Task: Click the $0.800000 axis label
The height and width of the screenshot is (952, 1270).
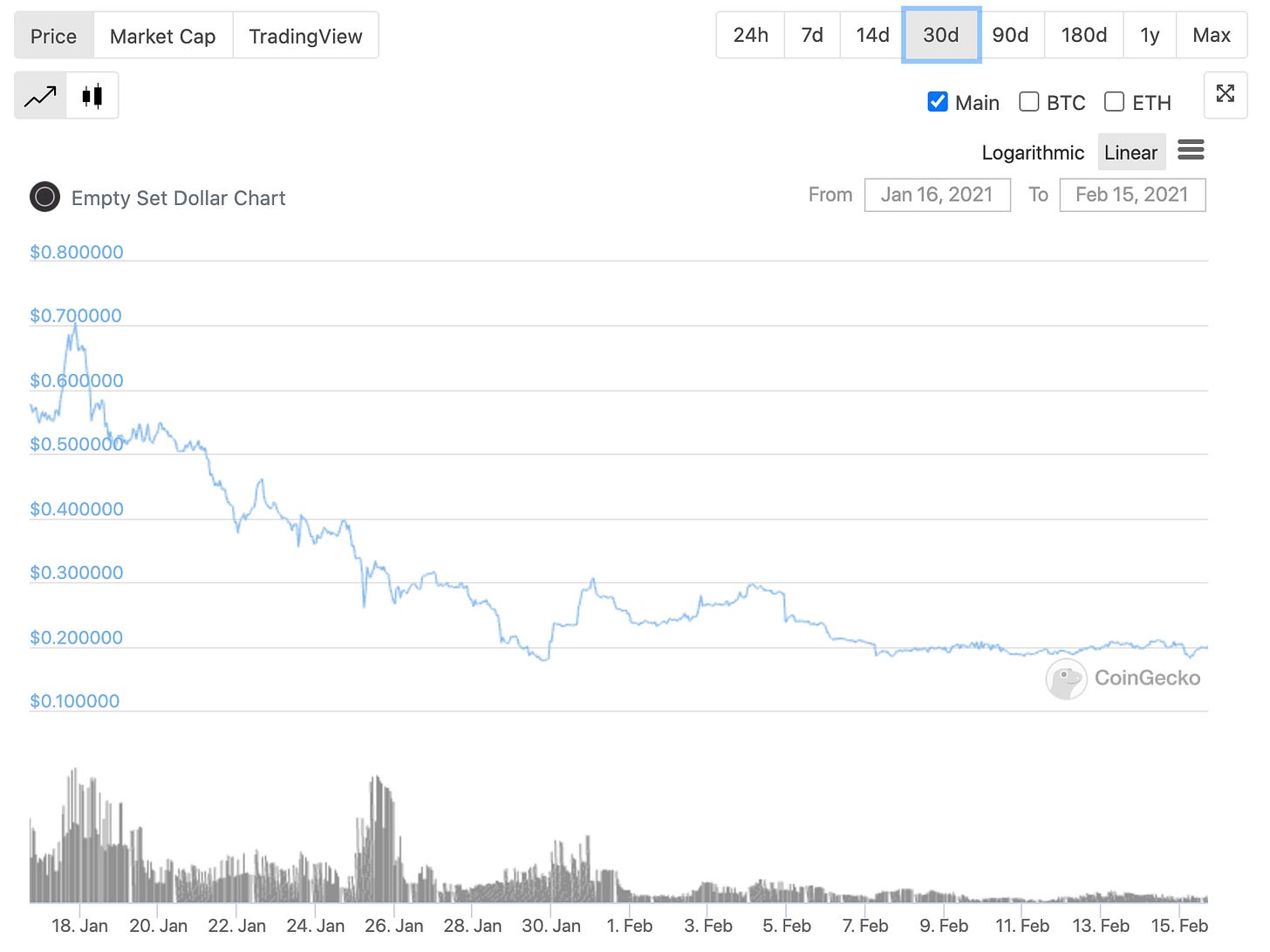Action: coord(77,252)
